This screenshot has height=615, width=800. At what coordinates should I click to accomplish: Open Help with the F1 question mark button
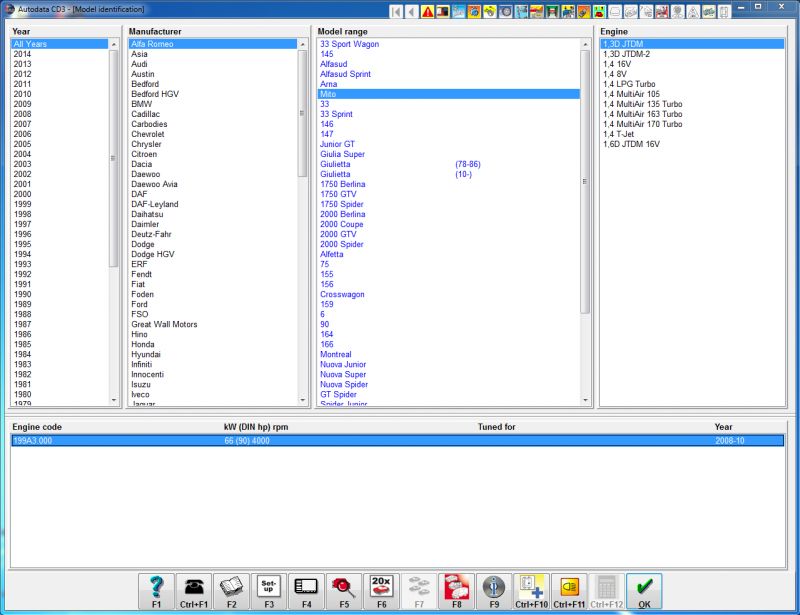(157, 592)
